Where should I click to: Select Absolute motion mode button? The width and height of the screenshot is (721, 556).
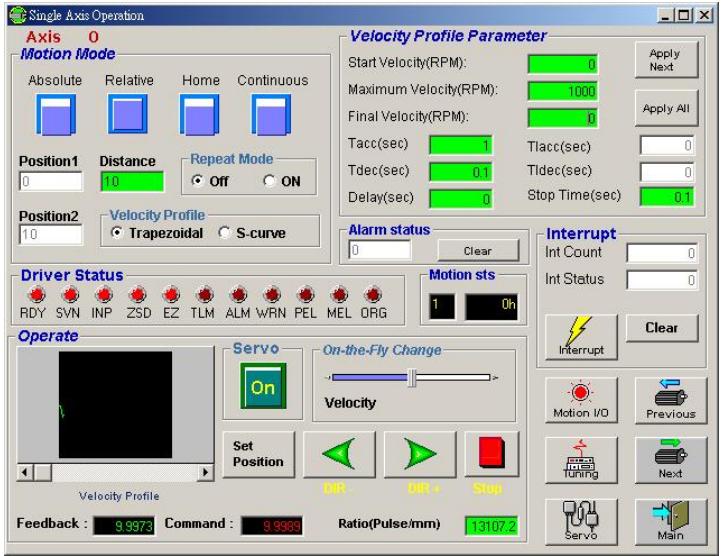pyautogui.click(x=56, y=115)
